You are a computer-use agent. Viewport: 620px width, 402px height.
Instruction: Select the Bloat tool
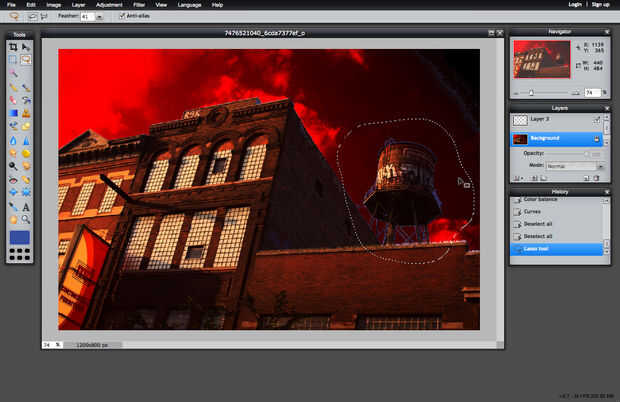13,193
